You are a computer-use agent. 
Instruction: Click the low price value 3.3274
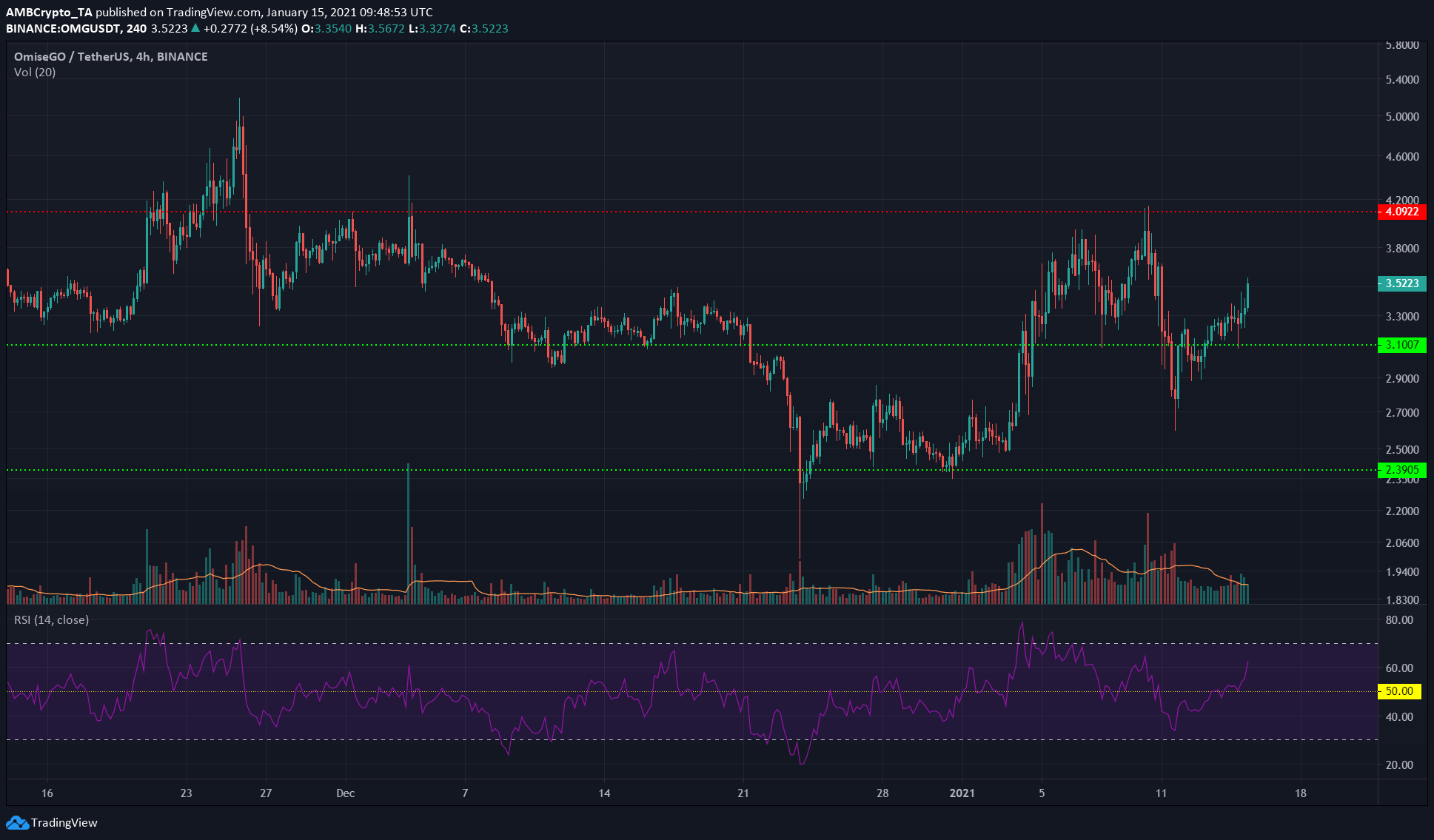click(x=438, y=28)
